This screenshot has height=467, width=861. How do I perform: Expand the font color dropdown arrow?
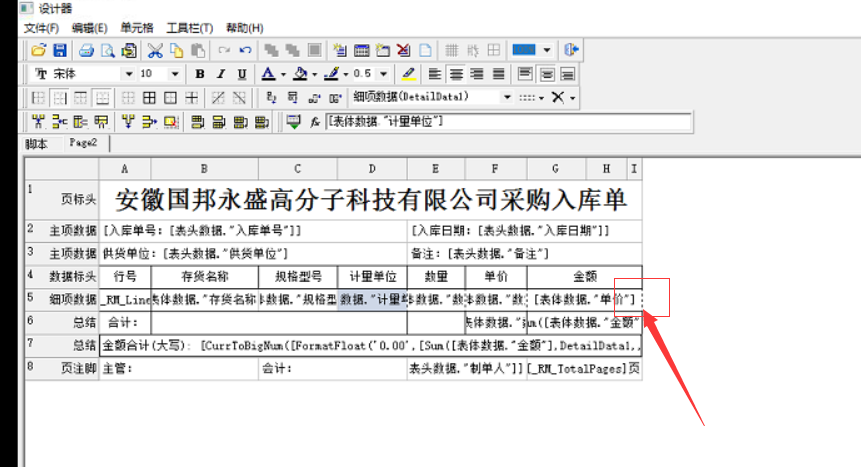point(283,74)
